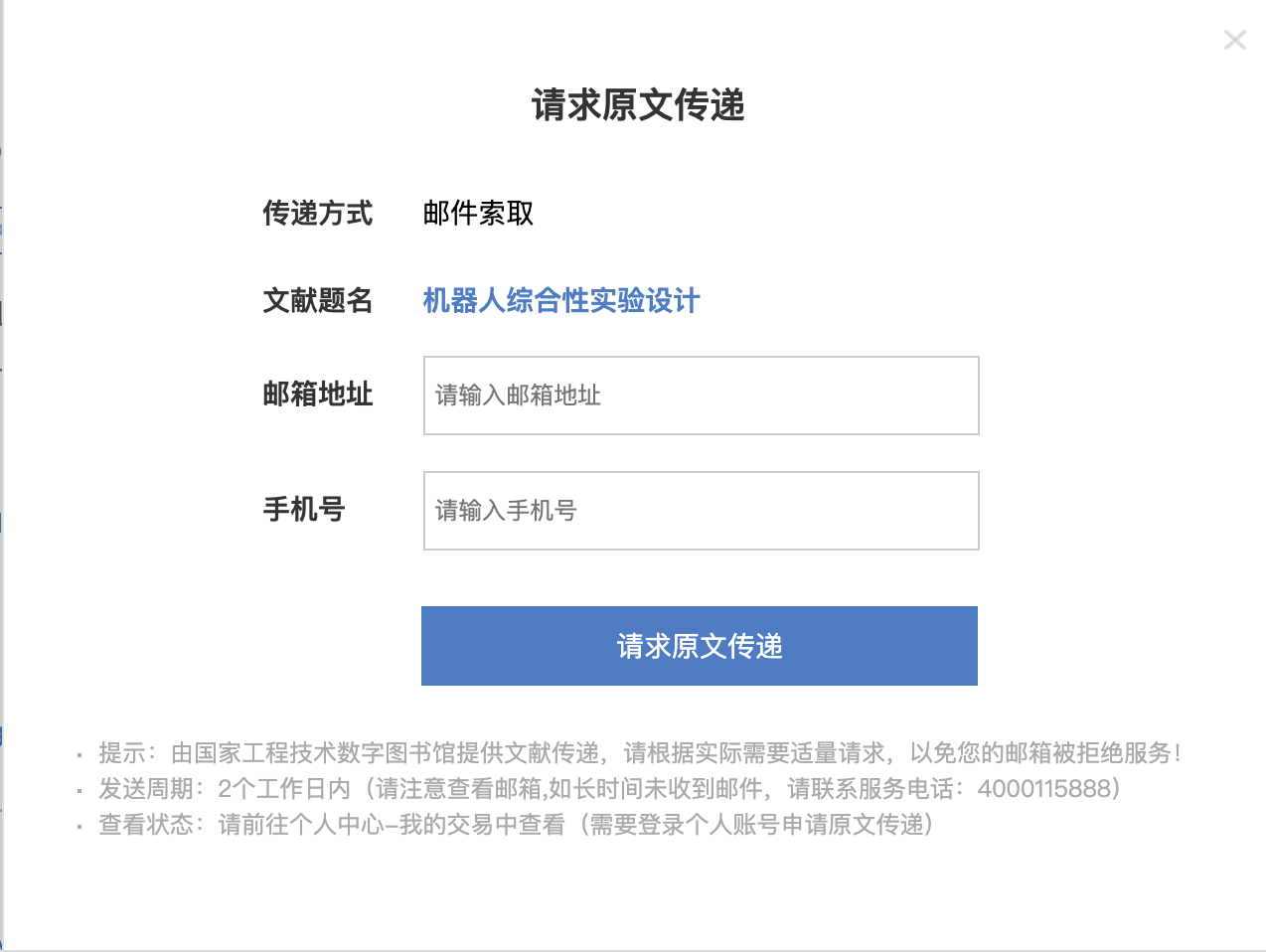Click 国家工程技术数字图书馆 in the hint text
This screenshot has height=952, width=1266.
coord(325,753)
